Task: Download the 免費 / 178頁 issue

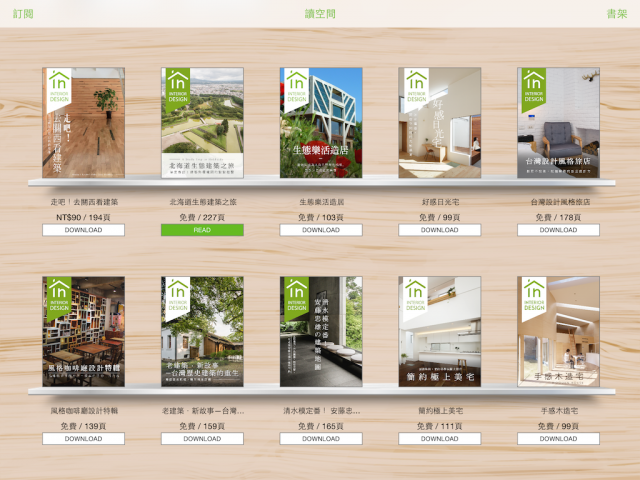Action: (558, 230)
